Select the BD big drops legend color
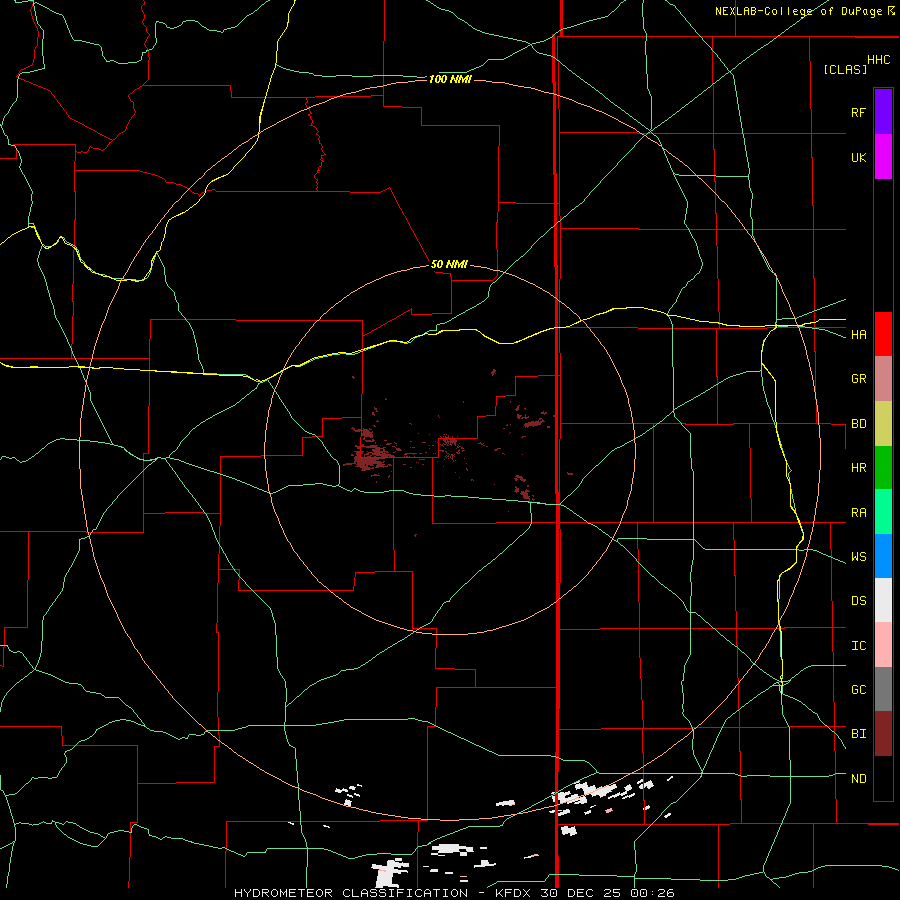Image resolution: width=900 pixels, height=900 pixels. tap(883, 424)
